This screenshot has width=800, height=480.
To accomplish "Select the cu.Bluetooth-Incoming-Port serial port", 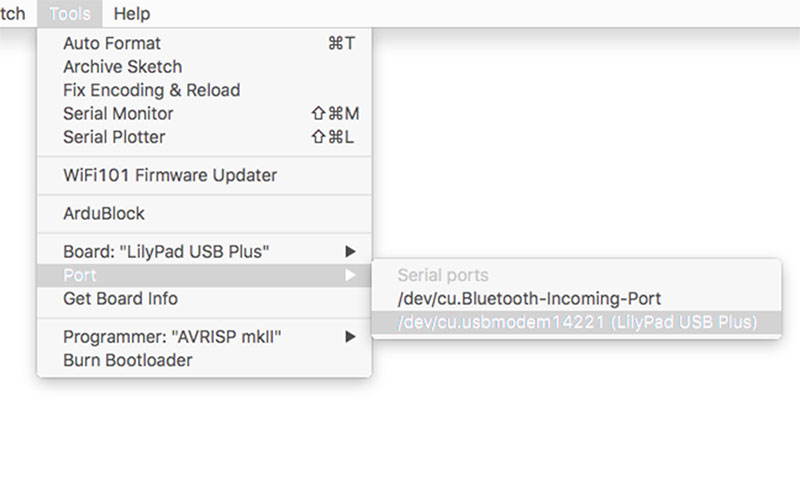I will [x=529, y=298].
